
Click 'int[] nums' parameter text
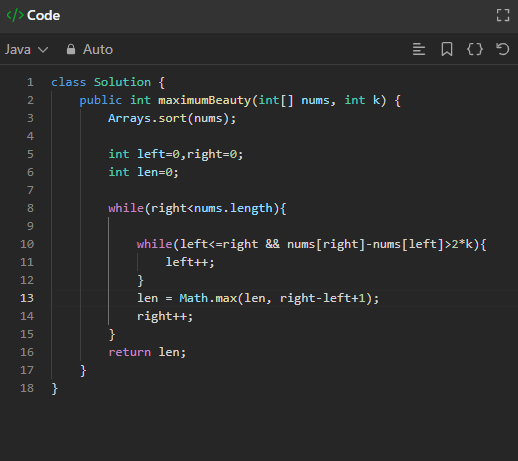294,100
